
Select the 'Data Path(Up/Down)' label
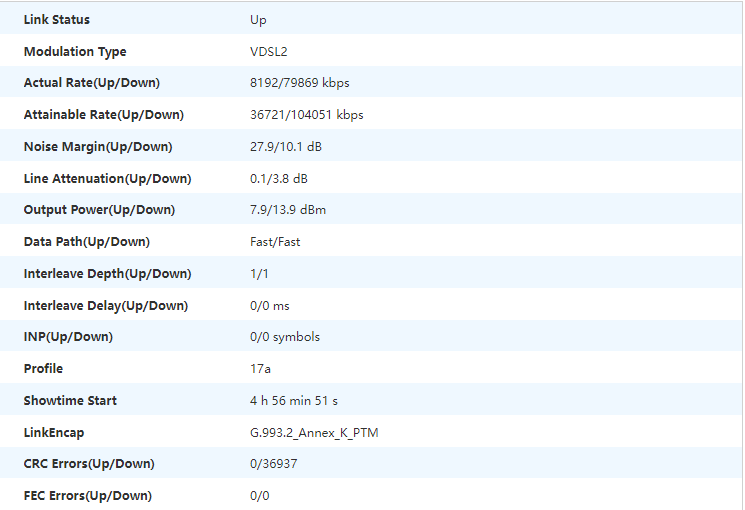click(x=86, y=241)
